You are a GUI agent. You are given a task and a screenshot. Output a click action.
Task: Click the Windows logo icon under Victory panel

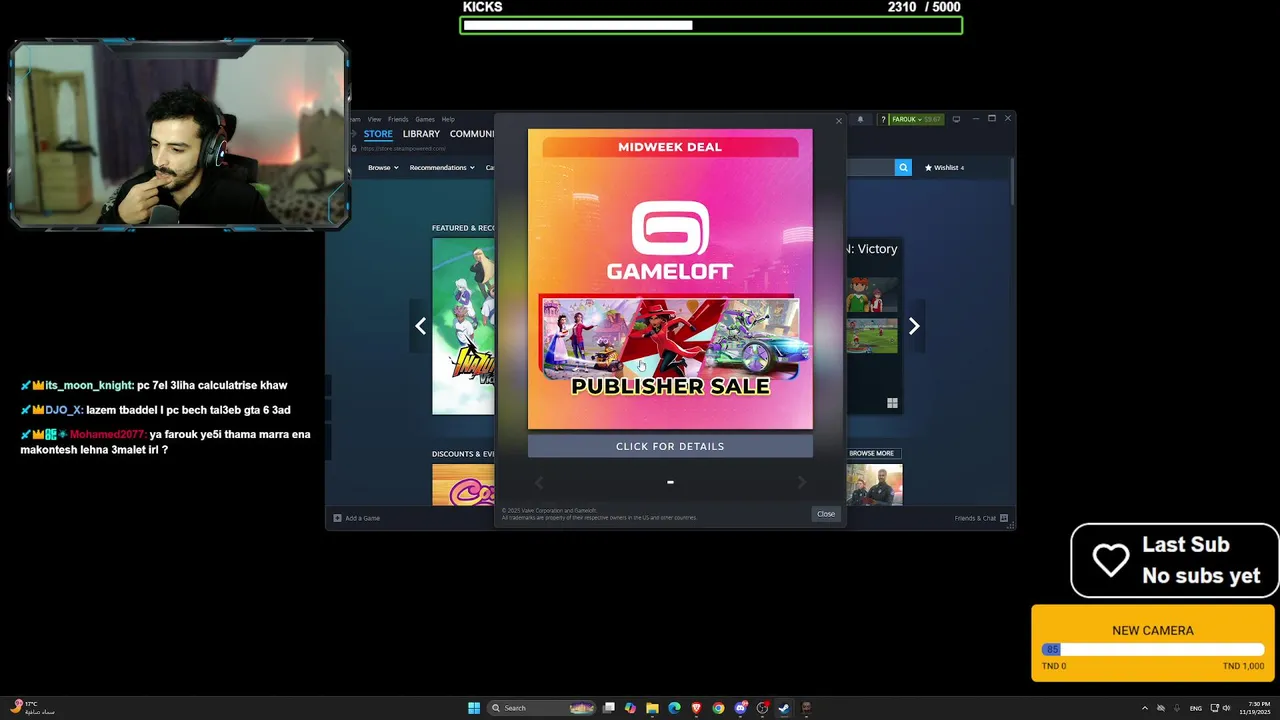pyautogui.click(x=892, y=403)
